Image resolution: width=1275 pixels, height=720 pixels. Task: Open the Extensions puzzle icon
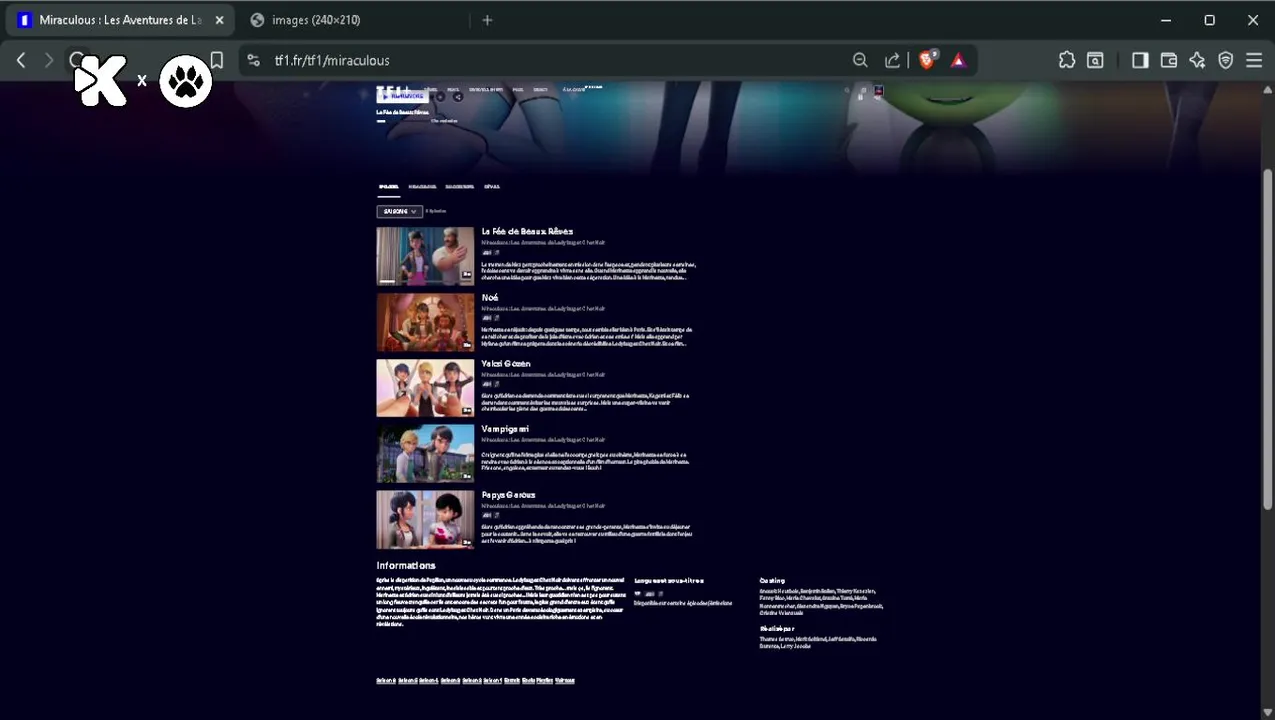[x=1067, y=60]
